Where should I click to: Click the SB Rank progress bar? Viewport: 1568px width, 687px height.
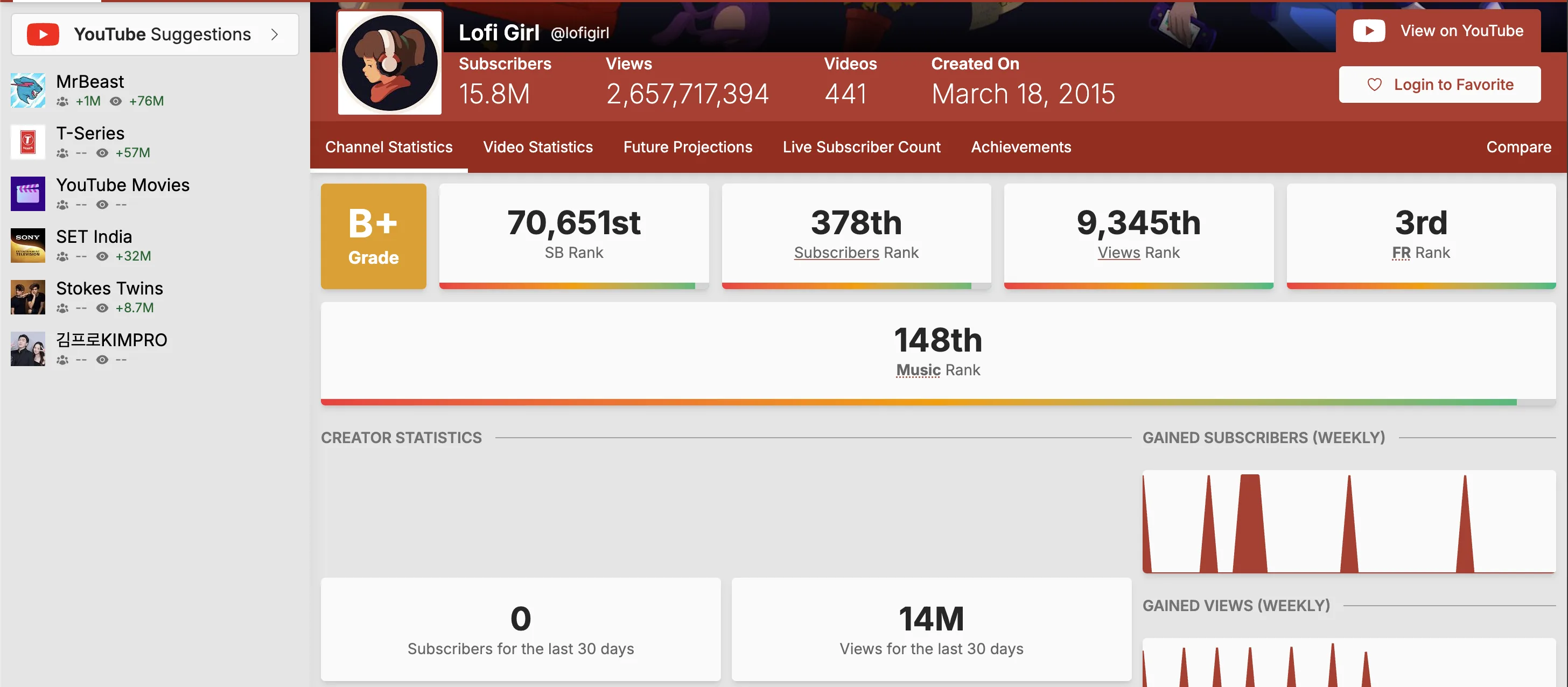574,285
